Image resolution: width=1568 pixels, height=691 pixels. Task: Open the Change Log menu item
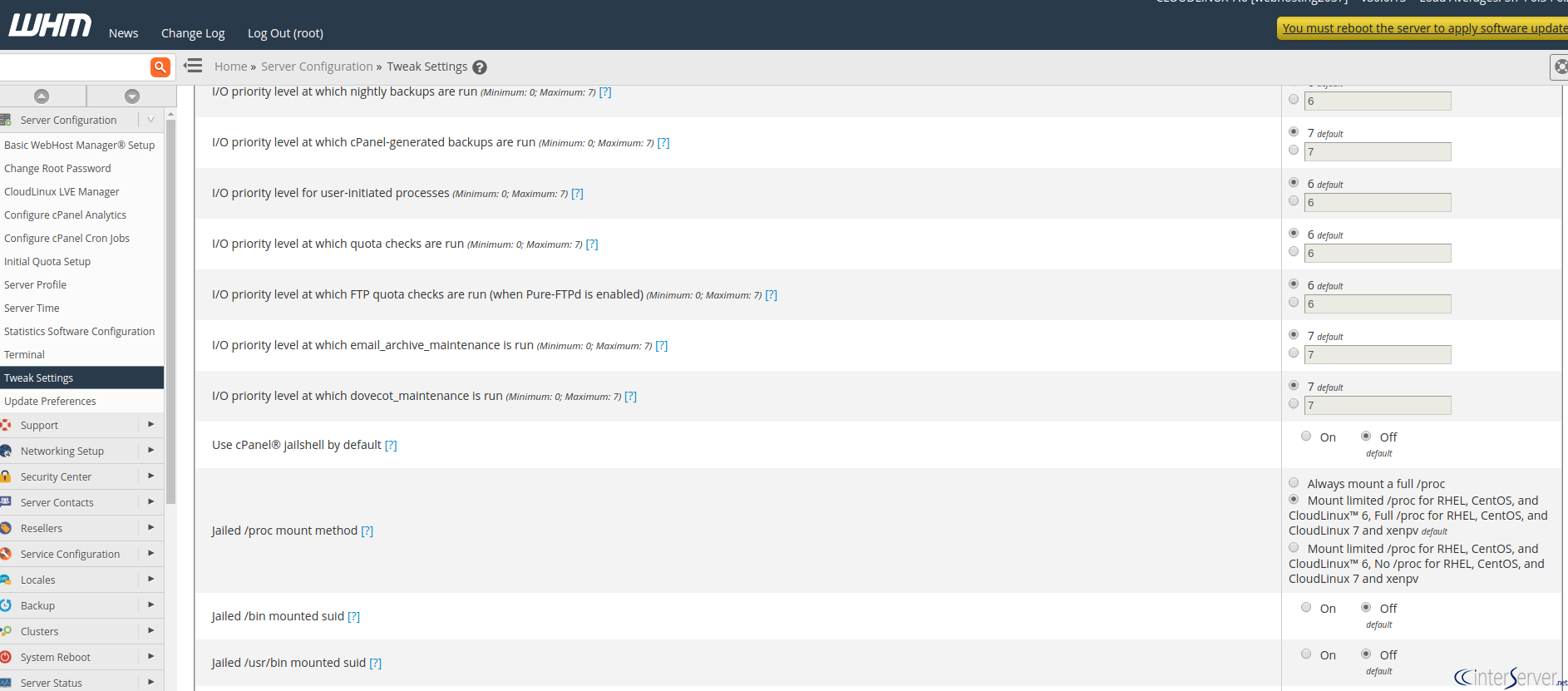193,33
